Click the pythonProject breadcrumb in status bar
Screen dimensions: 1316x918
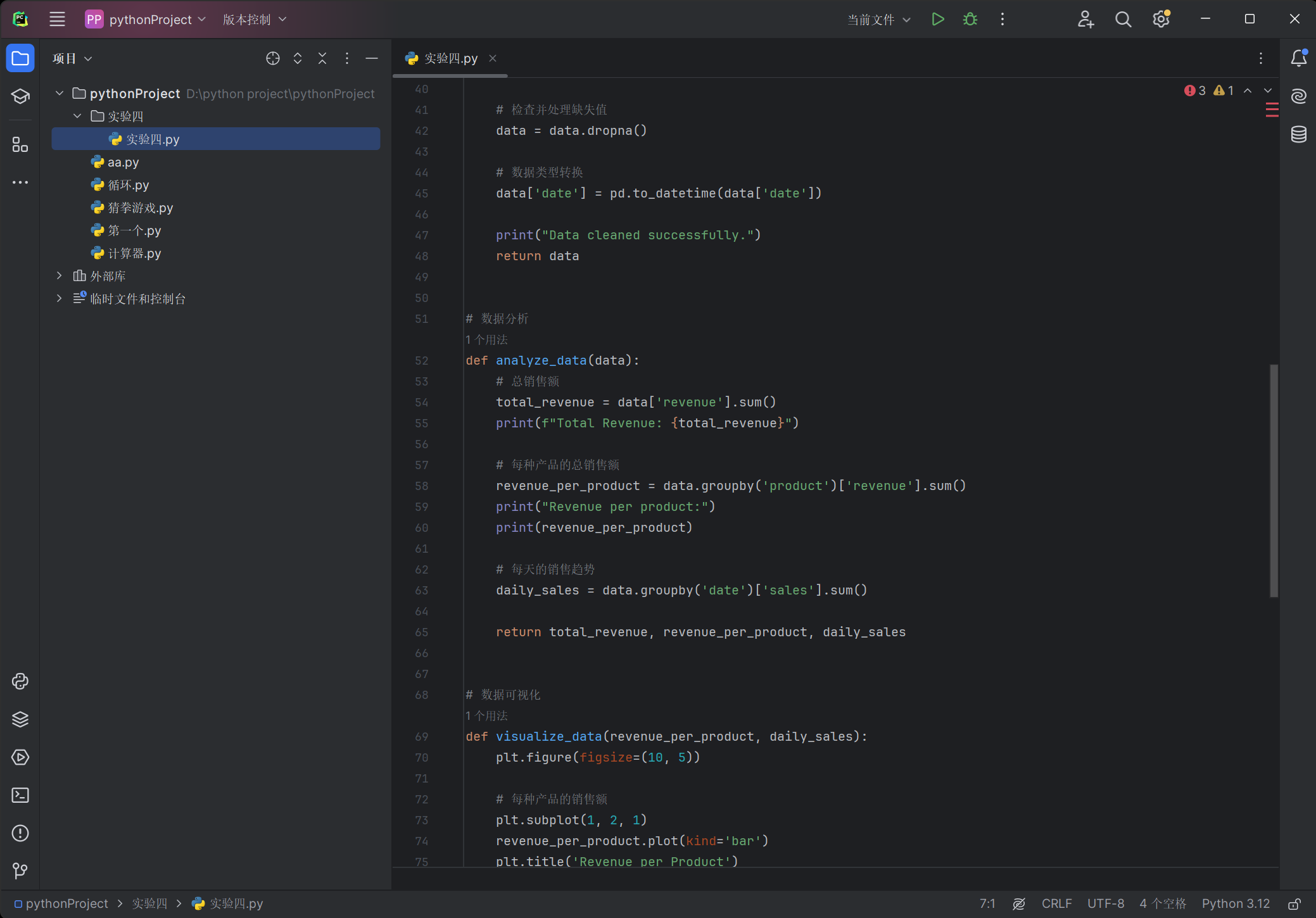pos(61,903)
